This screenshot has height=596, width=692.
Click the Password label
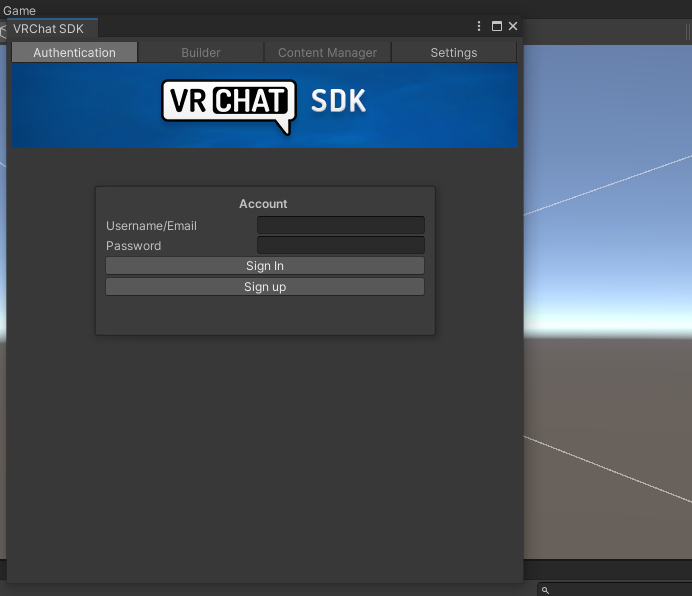point(134,245)
